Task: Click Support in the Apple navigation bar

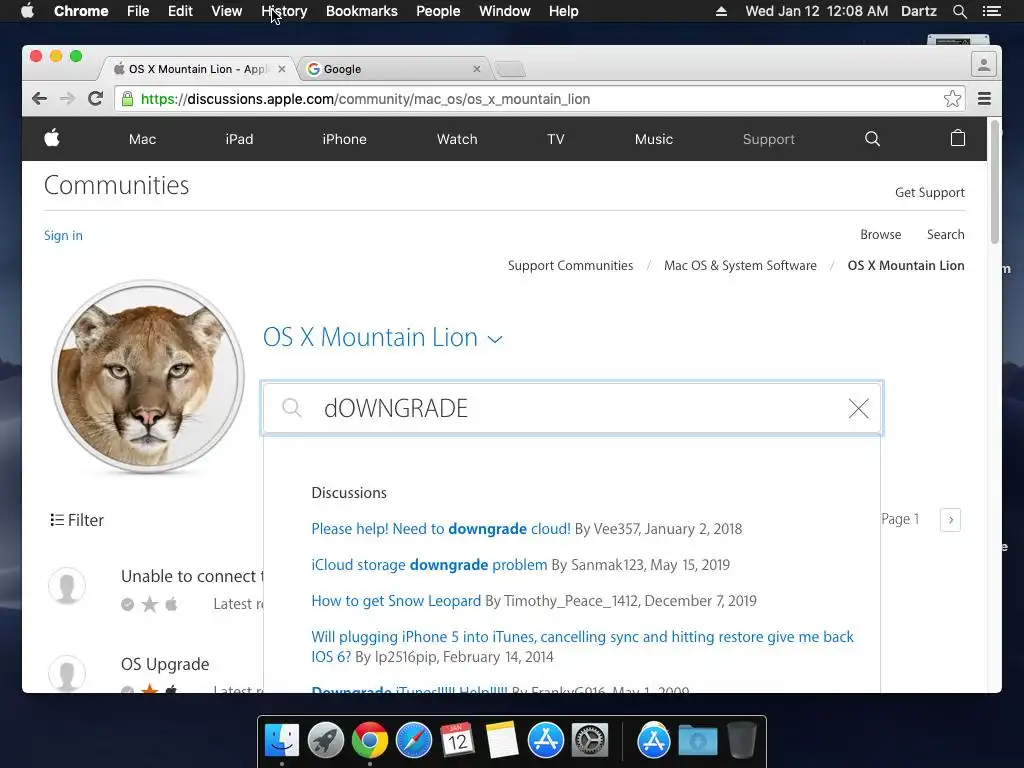Action: coord(769,139)
